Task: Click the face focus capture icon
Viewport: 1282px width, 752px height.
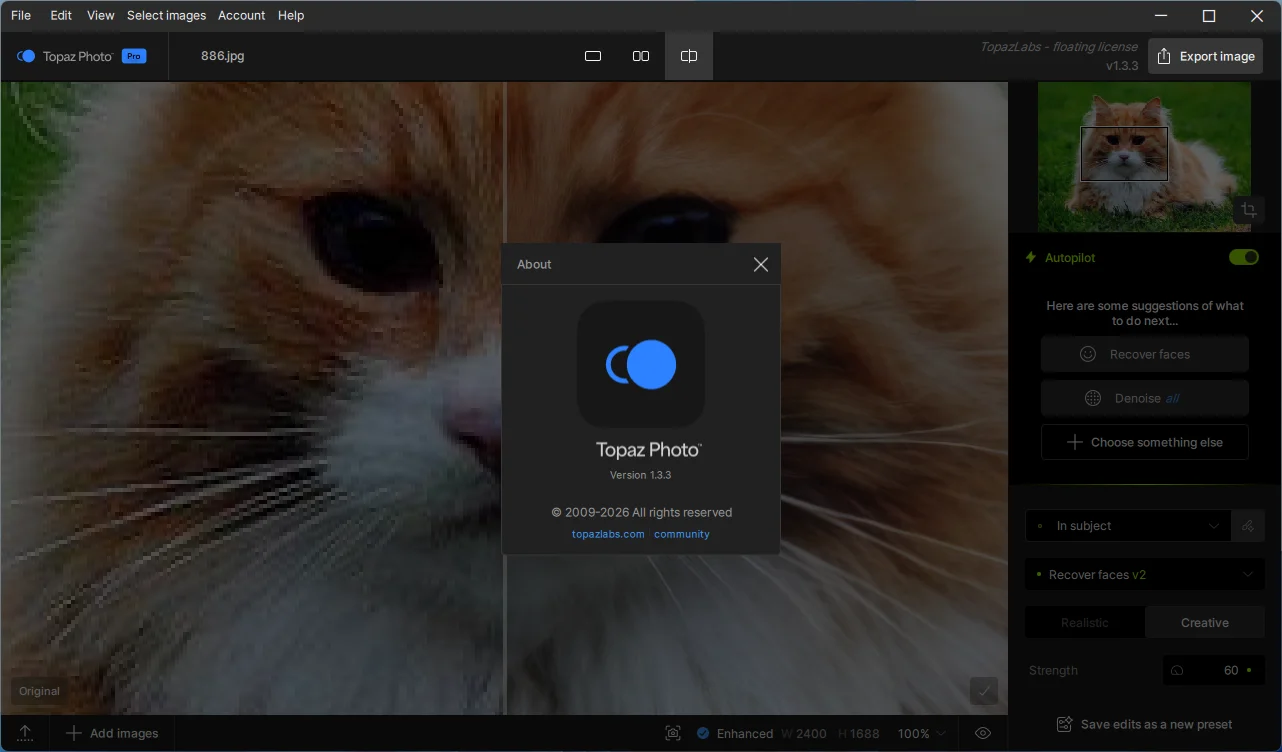Action: (x=673, y=733)
